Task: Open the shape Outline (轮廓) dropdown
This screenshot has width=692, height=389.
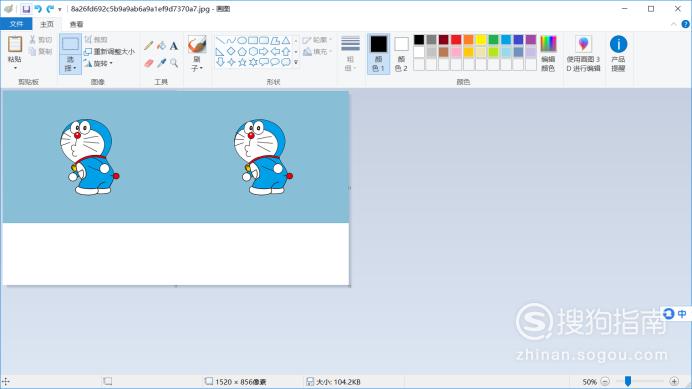Action: [317, 40]
